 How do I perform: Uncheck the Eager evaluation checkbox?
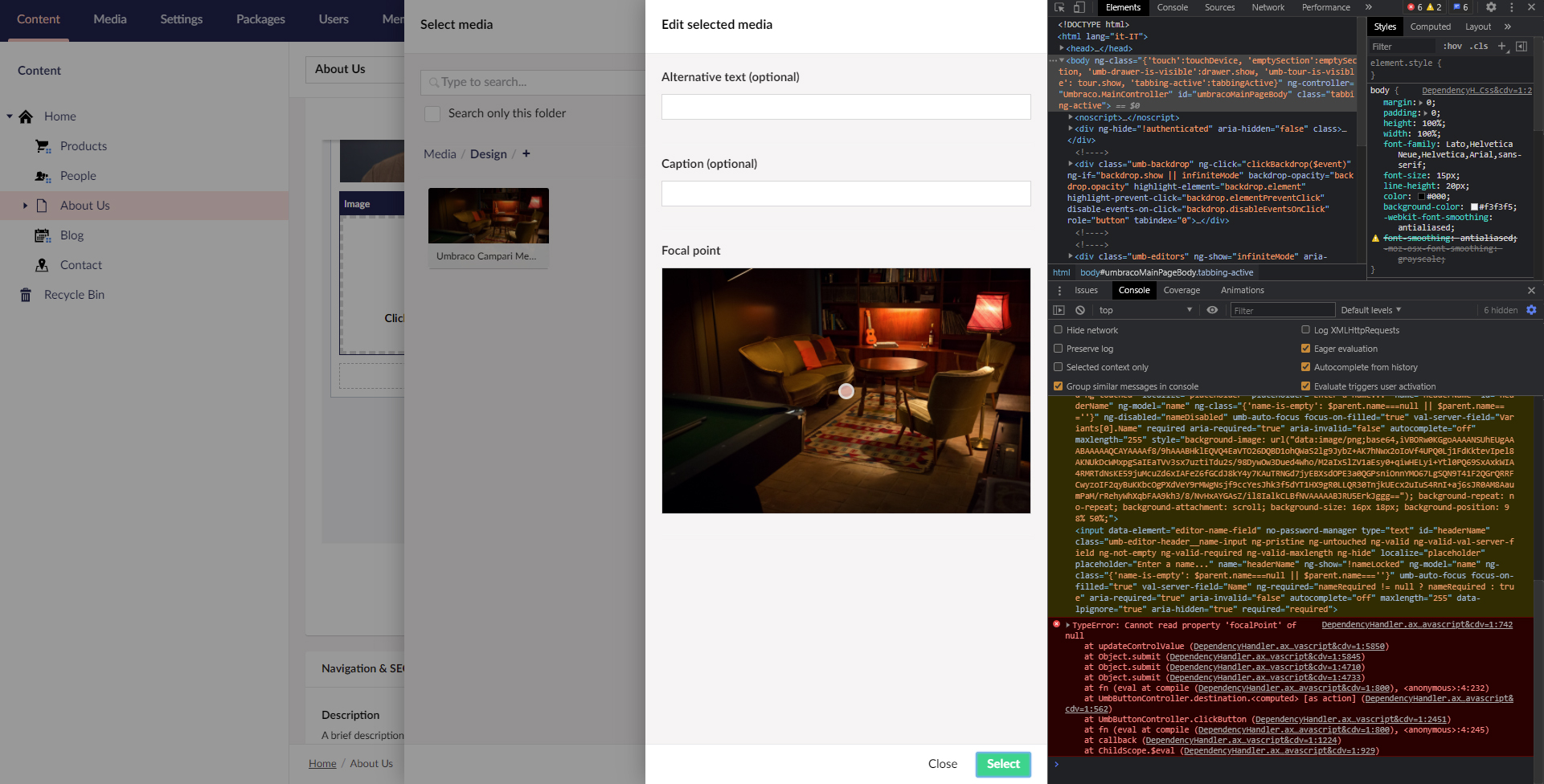(1306, 349)
